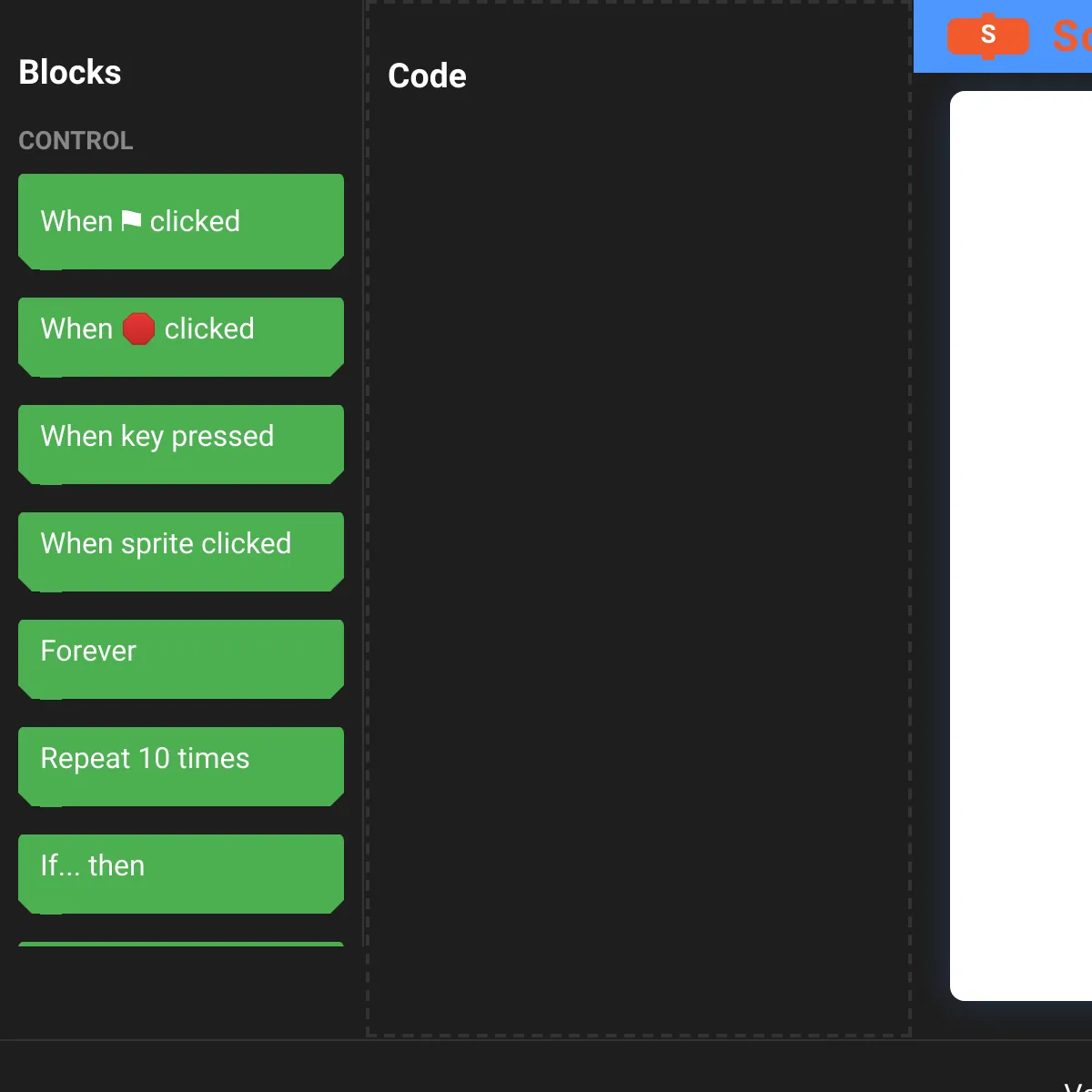Viewport: 1092px width, 1092px height.
Task: Click the Blocks panel header
Action: click(70, 72)
